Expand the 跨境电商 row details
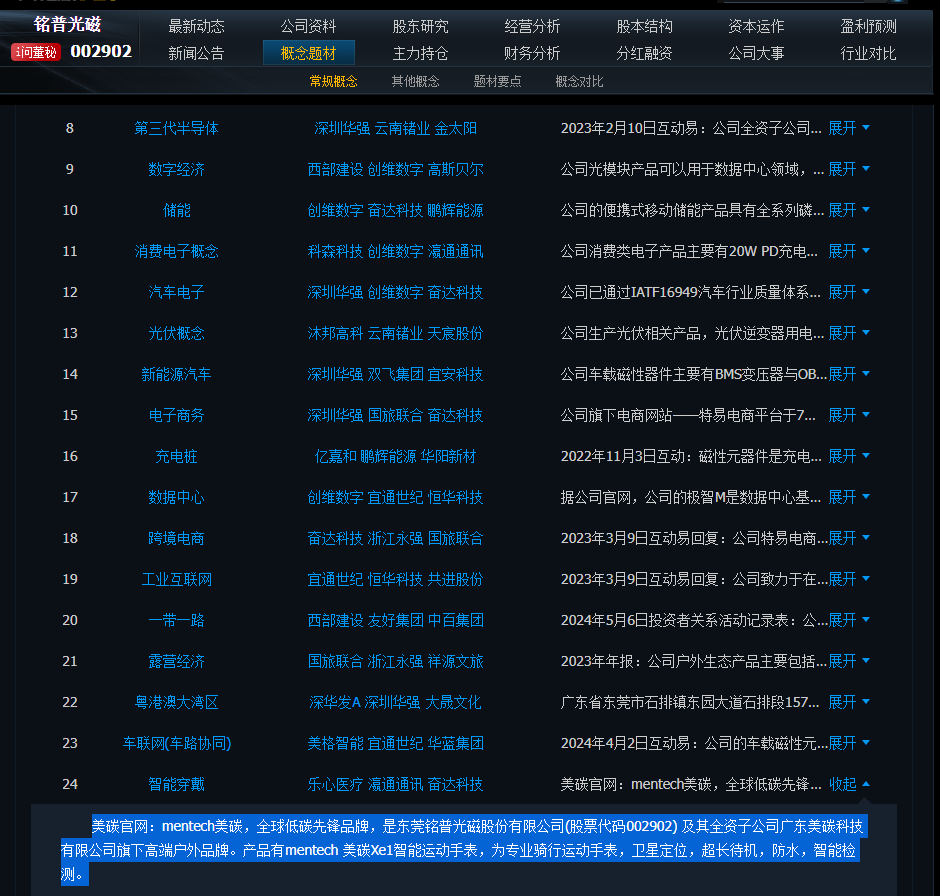This screenshot has height=896, width=940. tap(848, 538)
